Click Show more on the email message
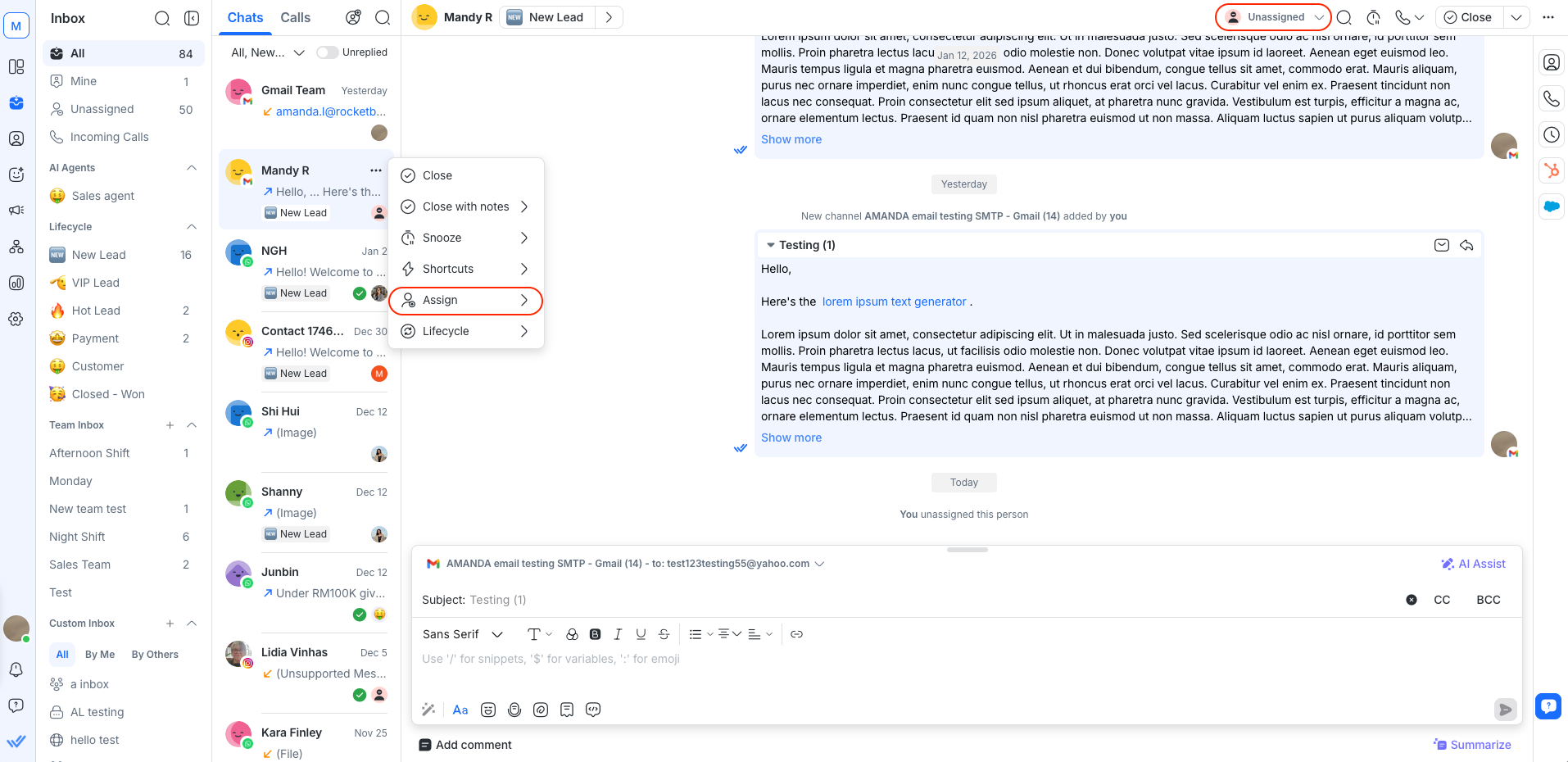Screen dimensions: 1568x762 tap(790, 437)
